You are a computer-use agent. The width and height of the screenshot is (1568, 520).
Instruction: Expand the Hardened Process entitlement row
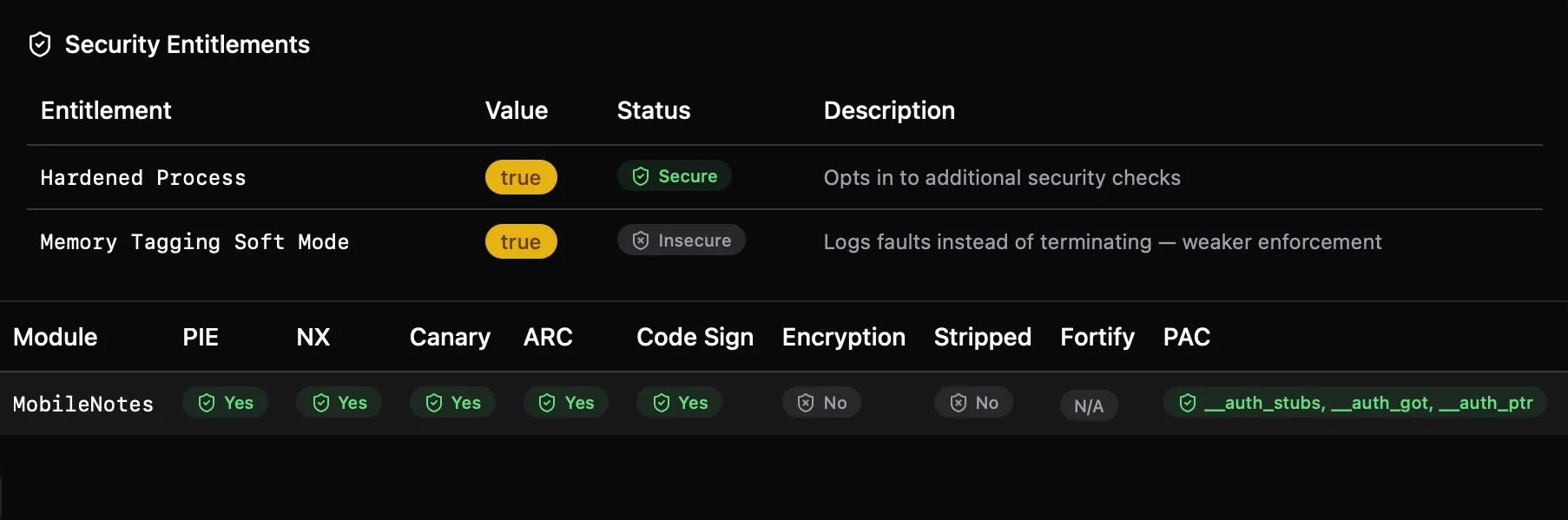(x=142, y=177)
